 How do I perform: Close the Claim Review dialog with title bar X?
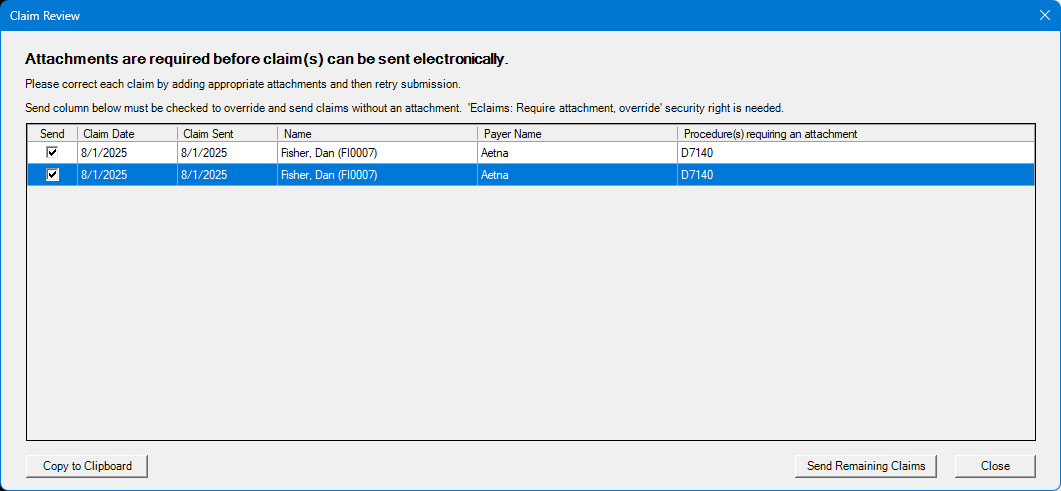tap(1044, 15)
